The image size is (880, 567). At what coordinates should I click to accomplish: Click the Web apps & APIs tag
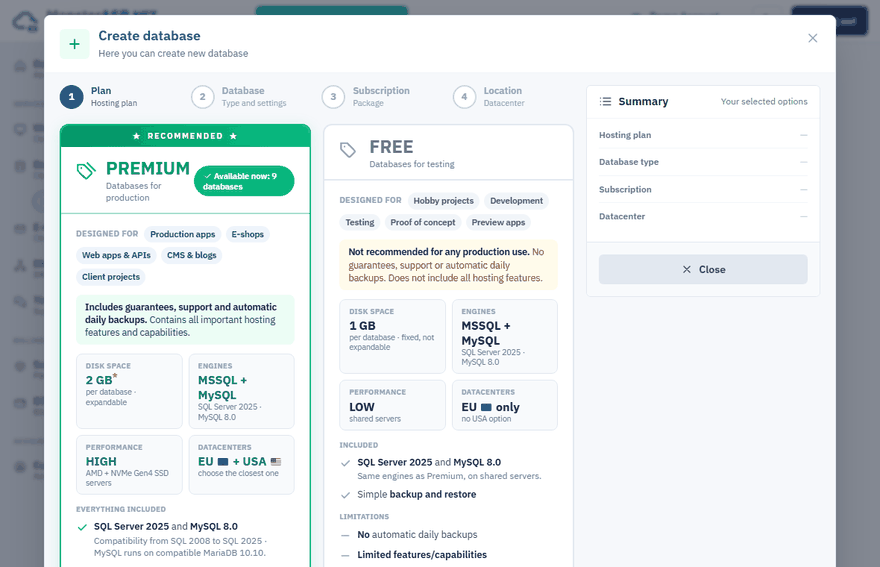point(116,255)
